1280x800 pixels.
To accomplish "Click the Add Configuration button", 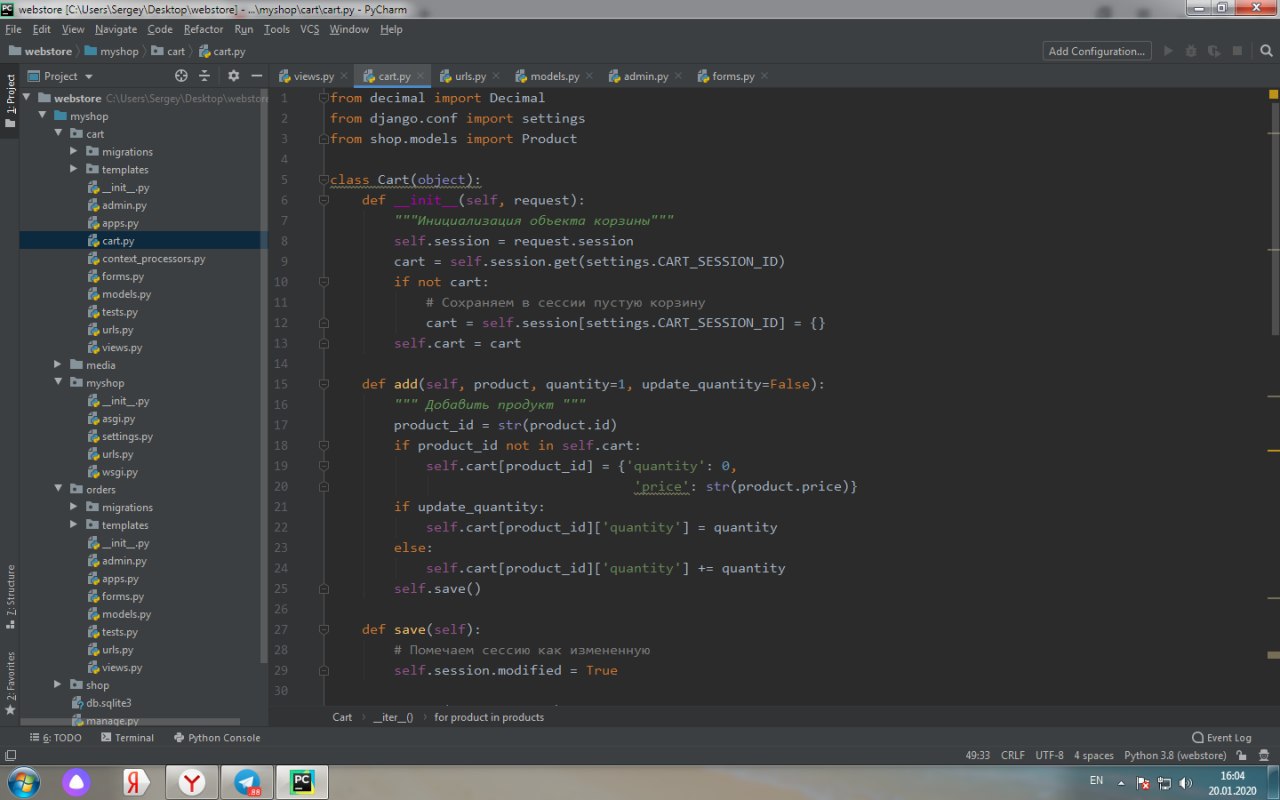I will pyautogui.click(x=1096, y=51).
